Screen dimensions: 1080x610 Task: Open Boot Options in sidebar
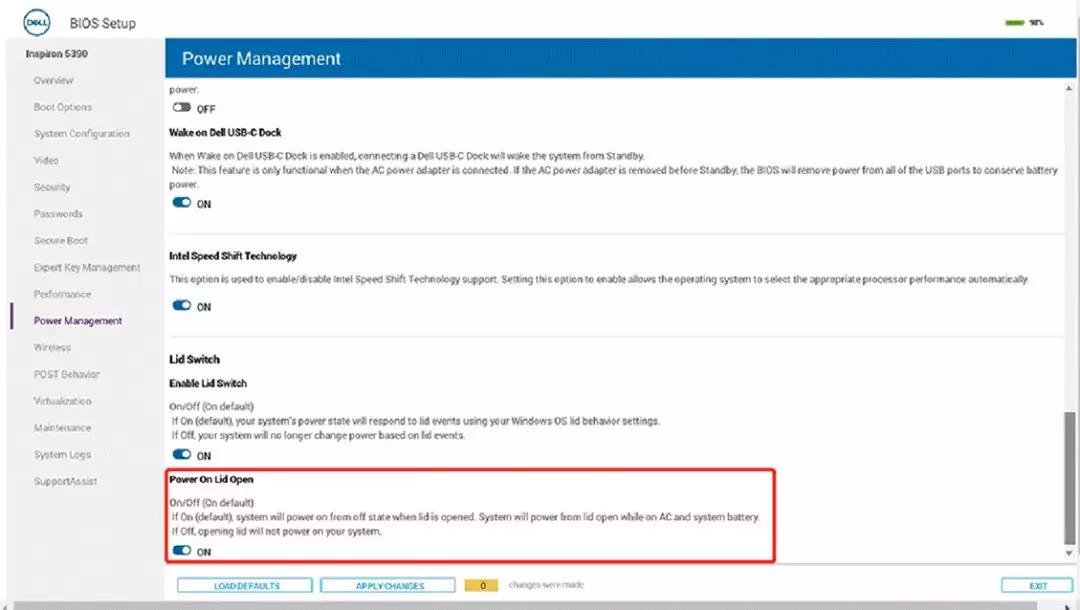(63, 107)
